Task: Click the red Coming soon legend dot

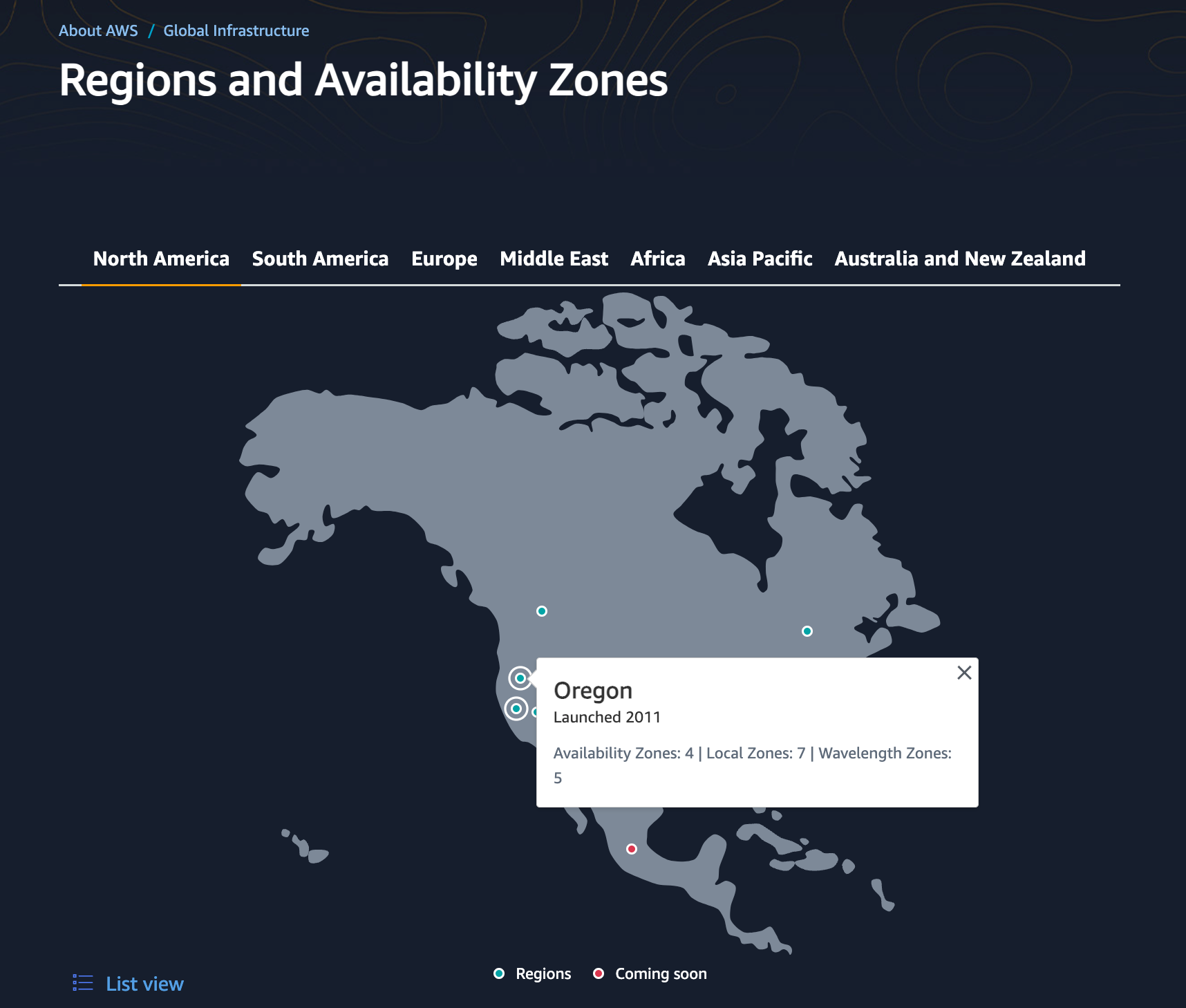Action: coord(599,973)
